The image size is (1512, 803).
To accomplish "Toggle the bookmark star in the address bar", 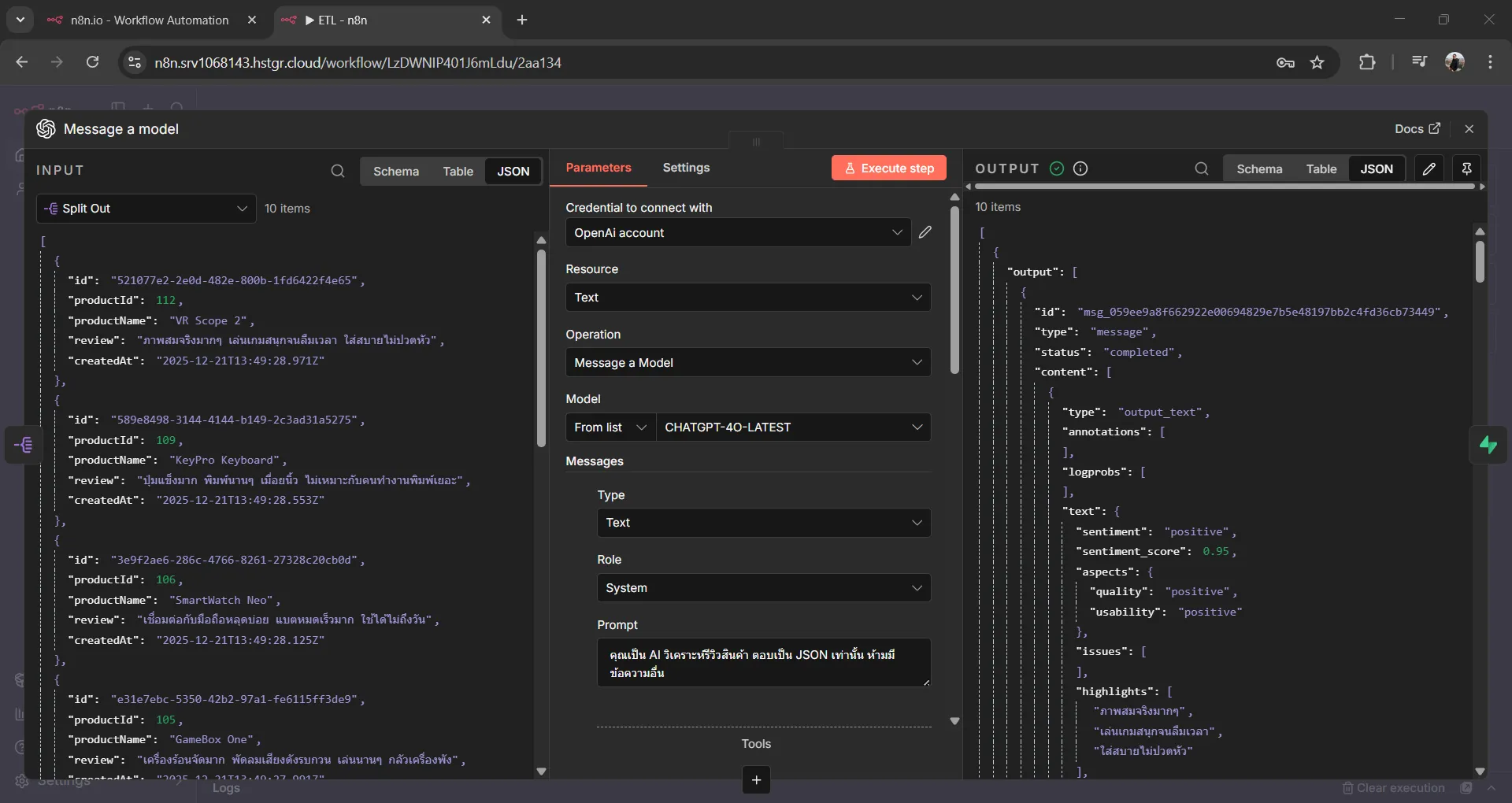I will (1317, 62).
